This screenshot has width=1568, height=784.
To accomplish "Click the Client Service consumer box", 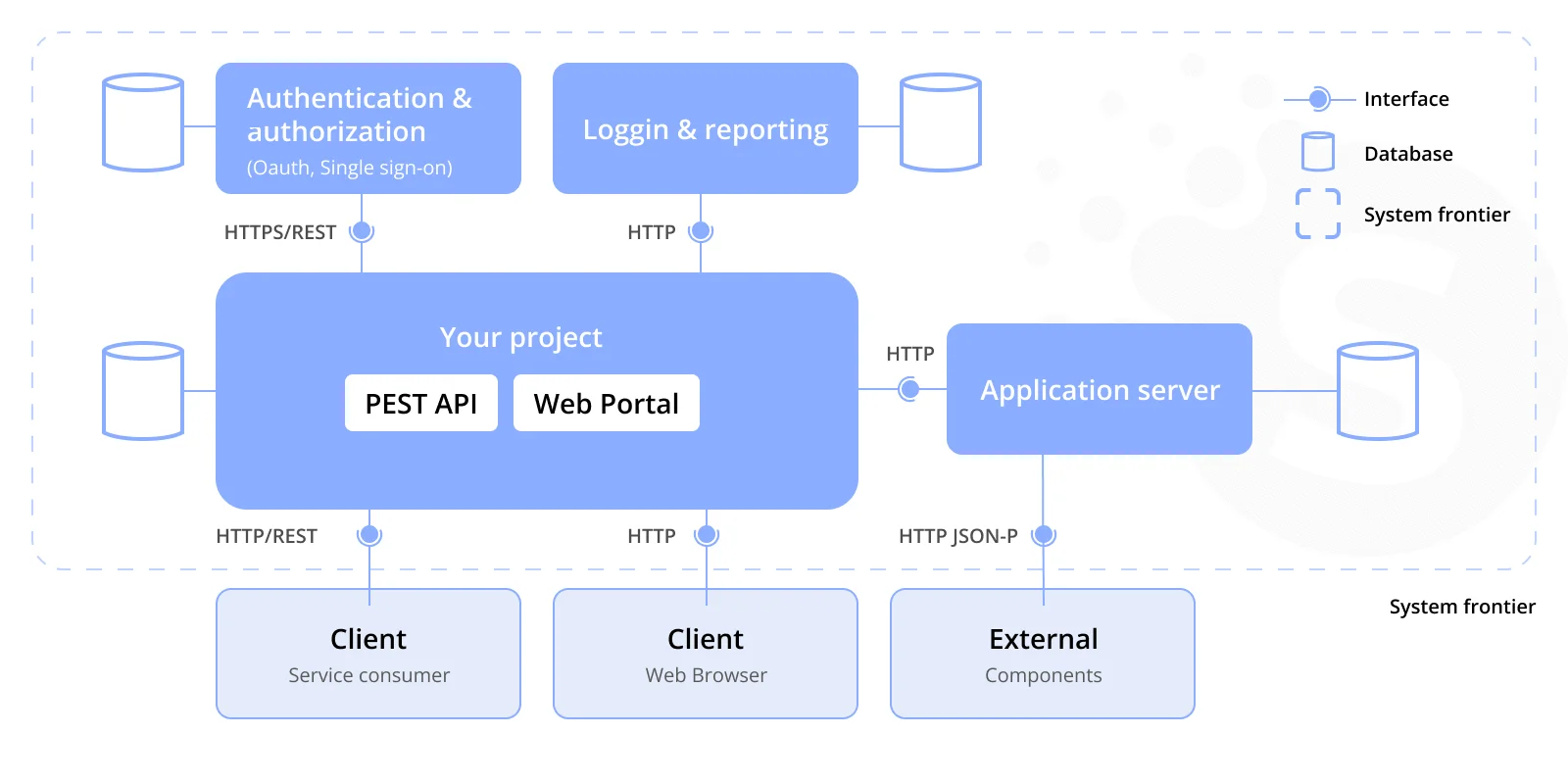I will pos(368,654).
